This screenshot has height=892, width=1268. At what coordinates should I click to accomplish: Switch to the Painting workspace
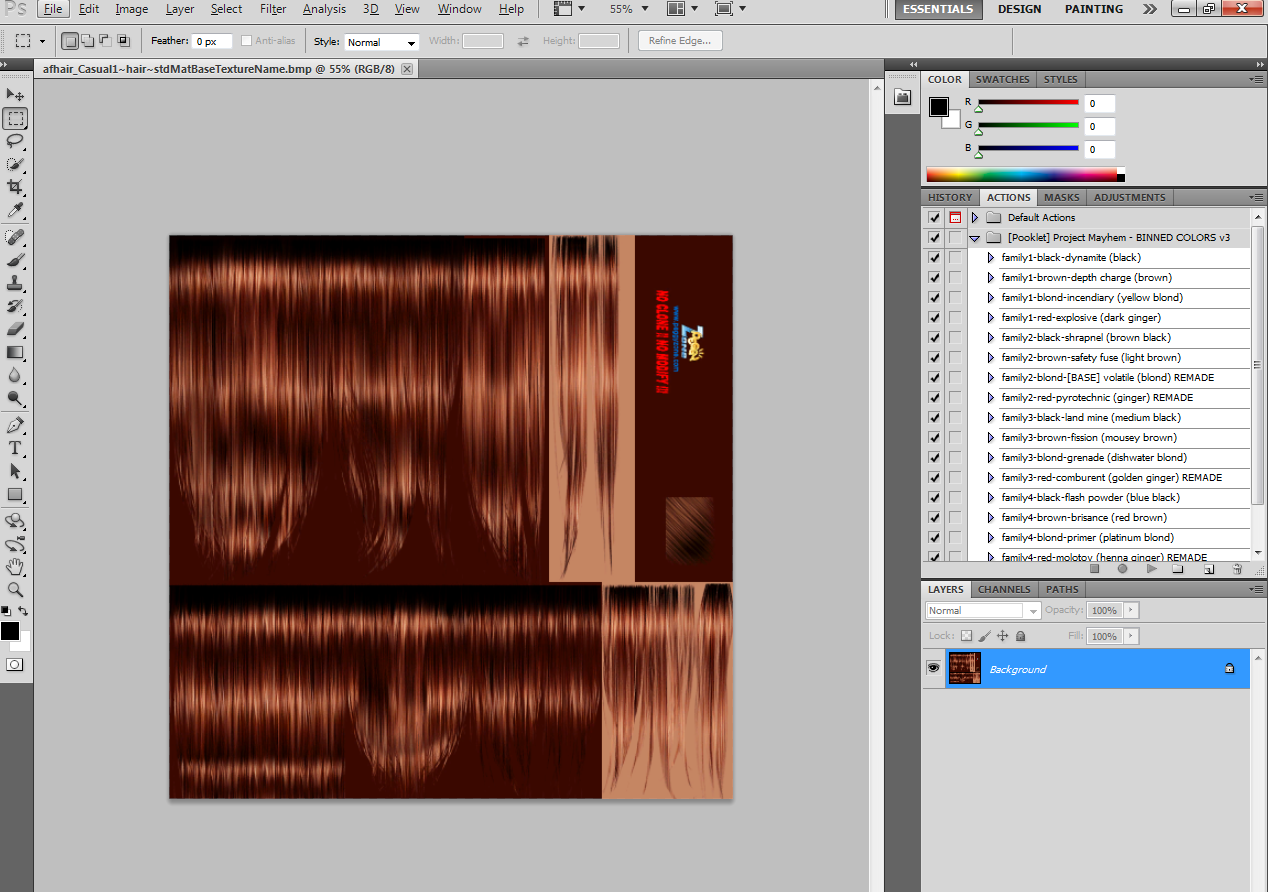(x=1093, y=9)
